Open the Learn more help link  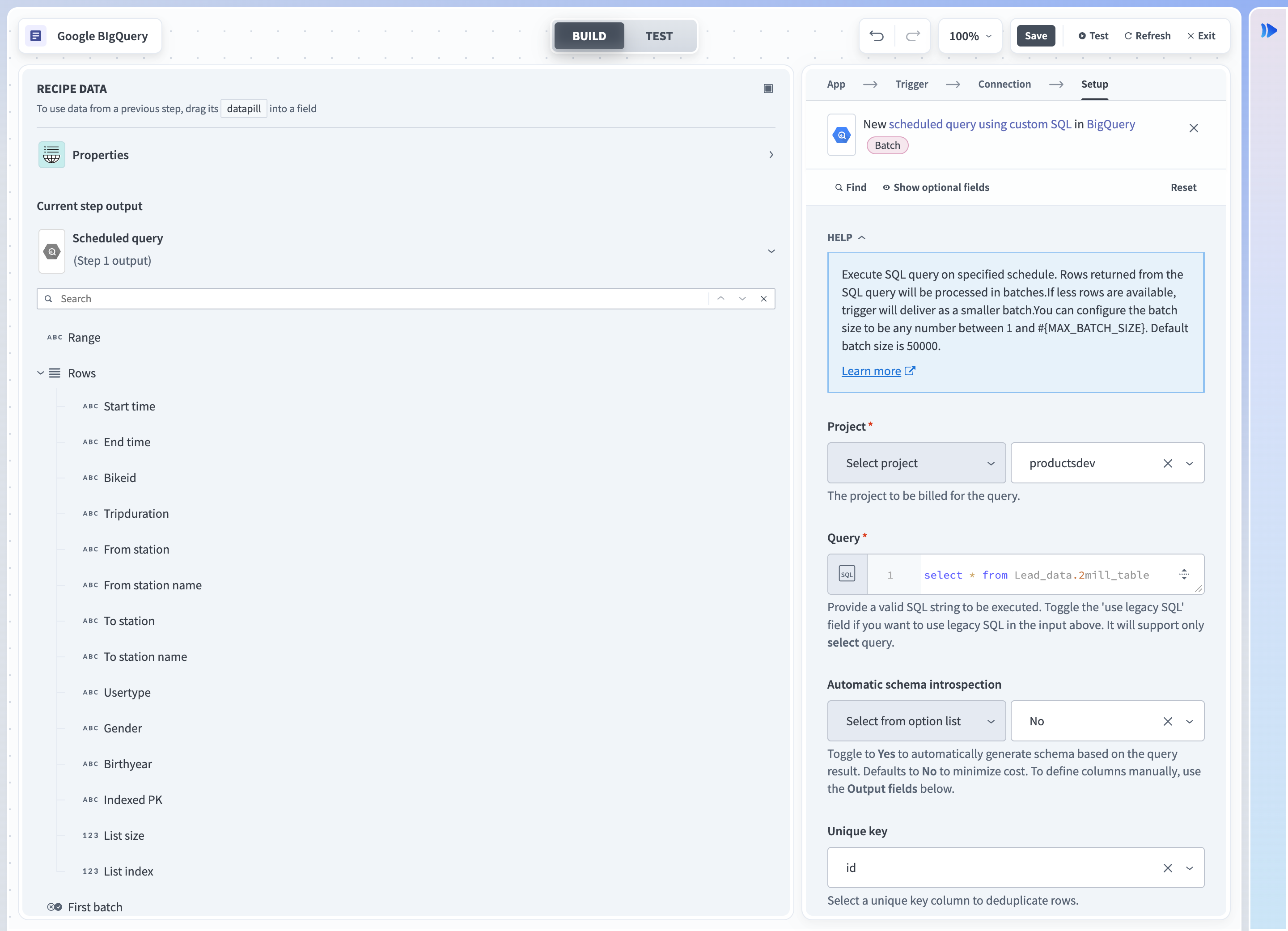(878, 371)
